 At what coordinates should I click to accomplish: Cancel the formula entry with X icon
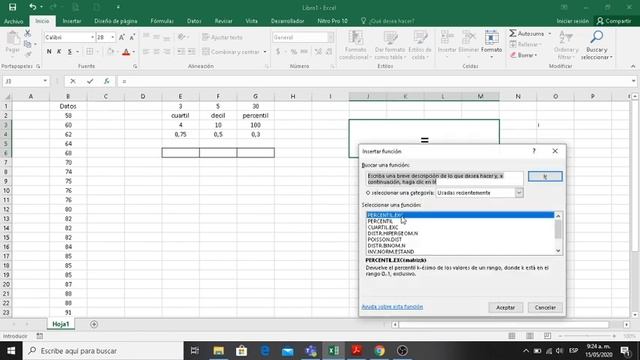(x=73, y=81)
